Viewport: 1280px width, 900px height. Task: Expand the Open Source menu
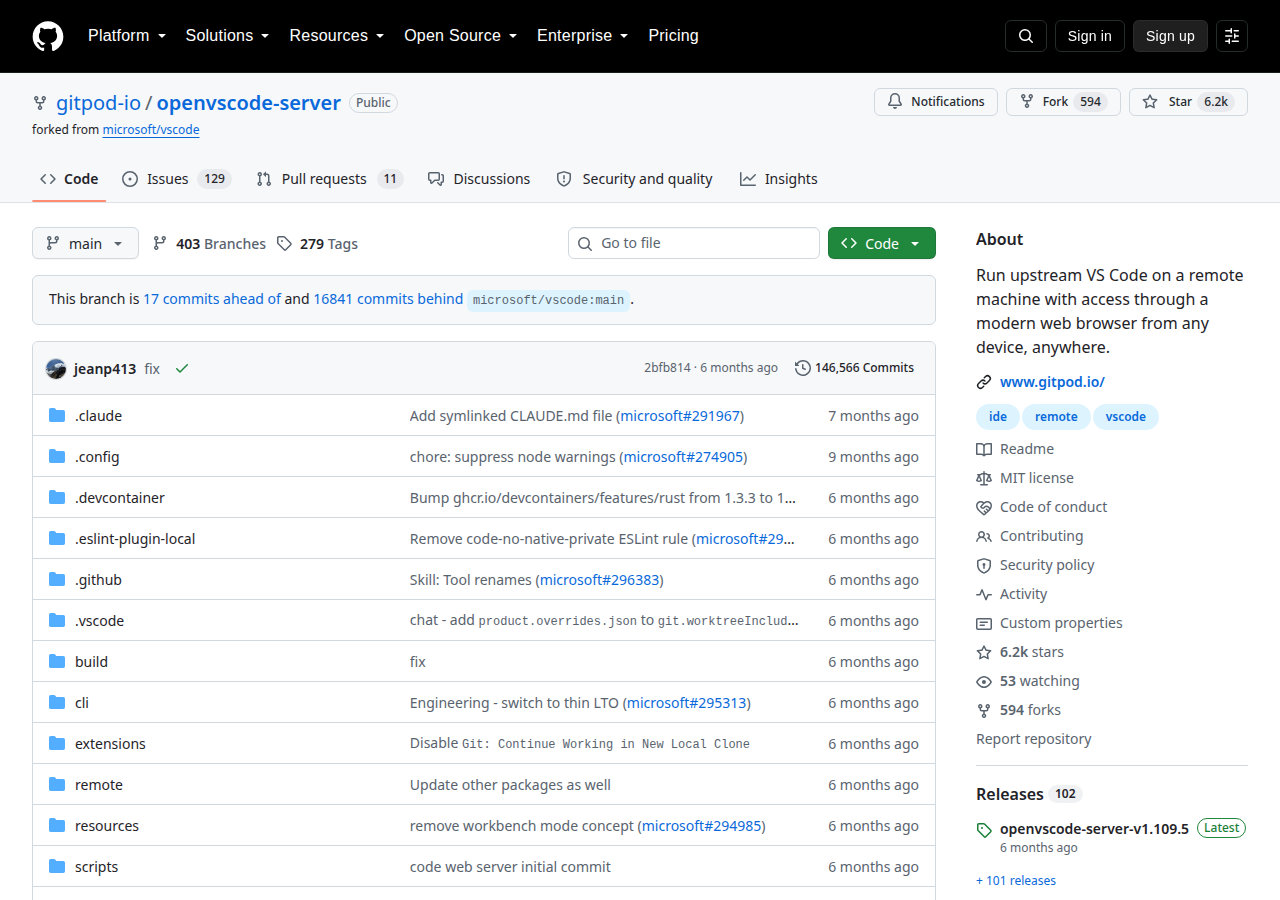460,35
